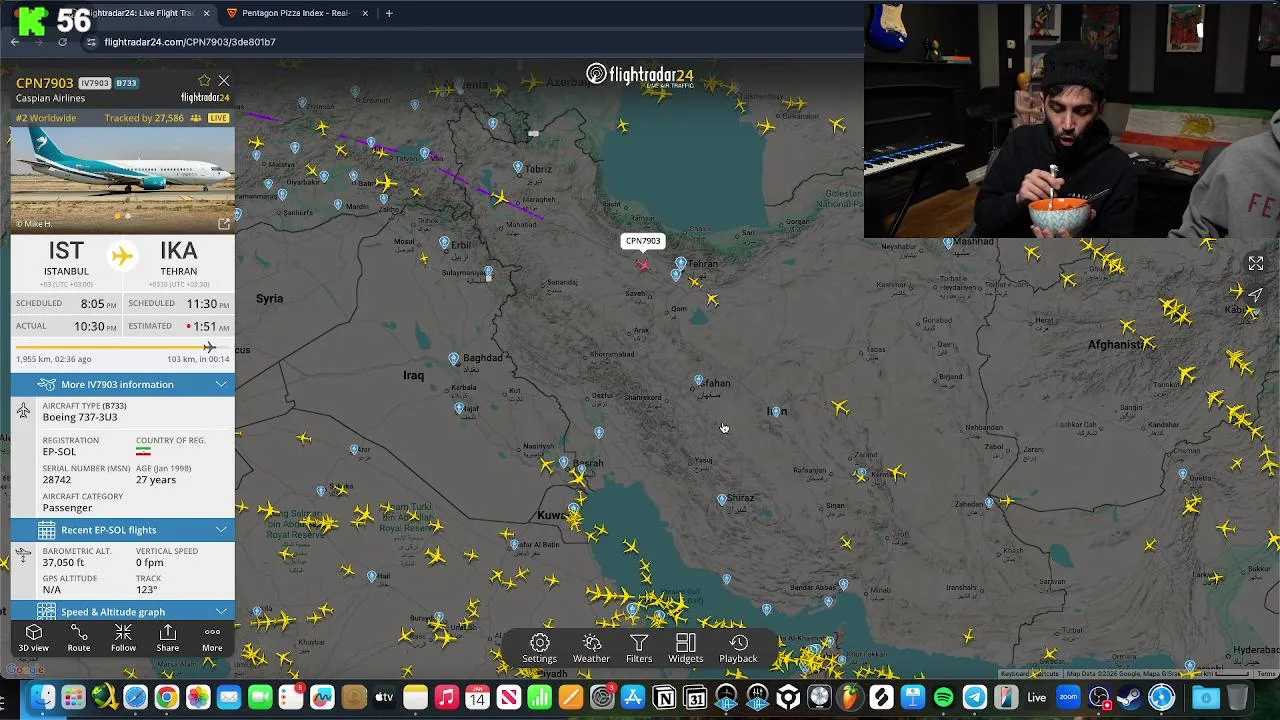Click the 'Boeing 737-3U3' aircraft type text
1280x720 pixels.
pos(80,417)
